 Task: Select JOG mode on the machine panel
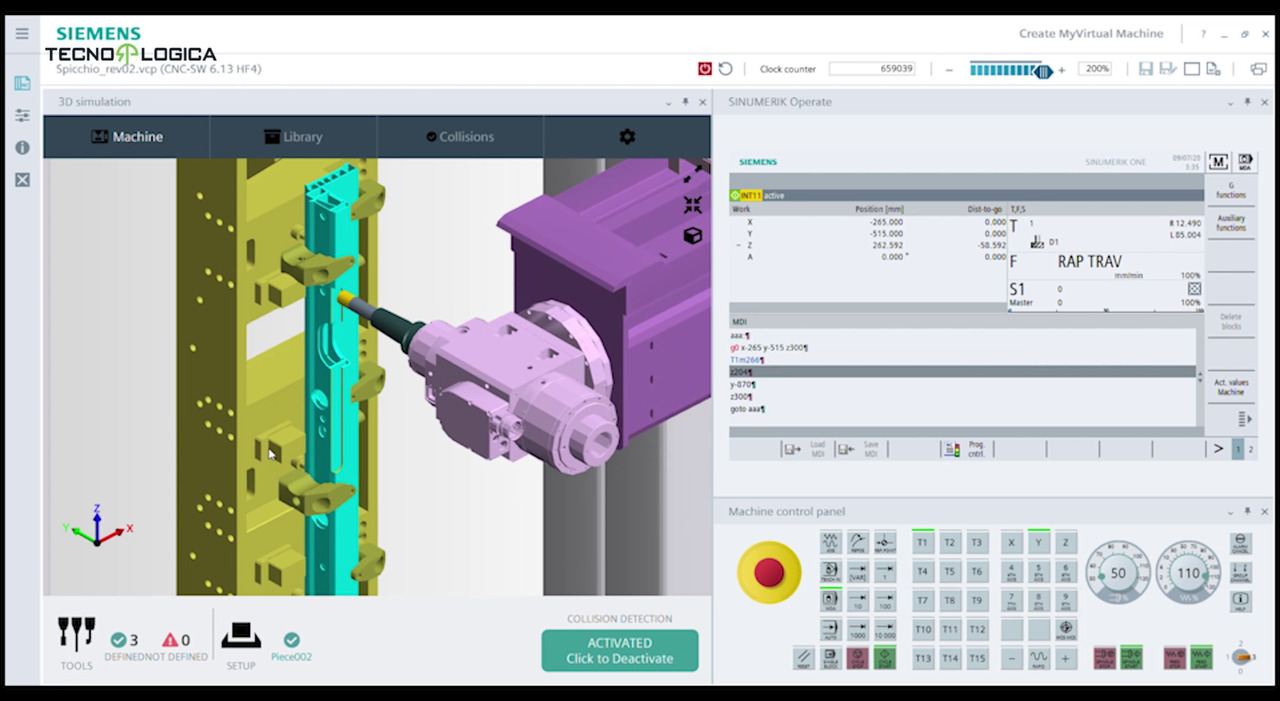pos(830,542)
